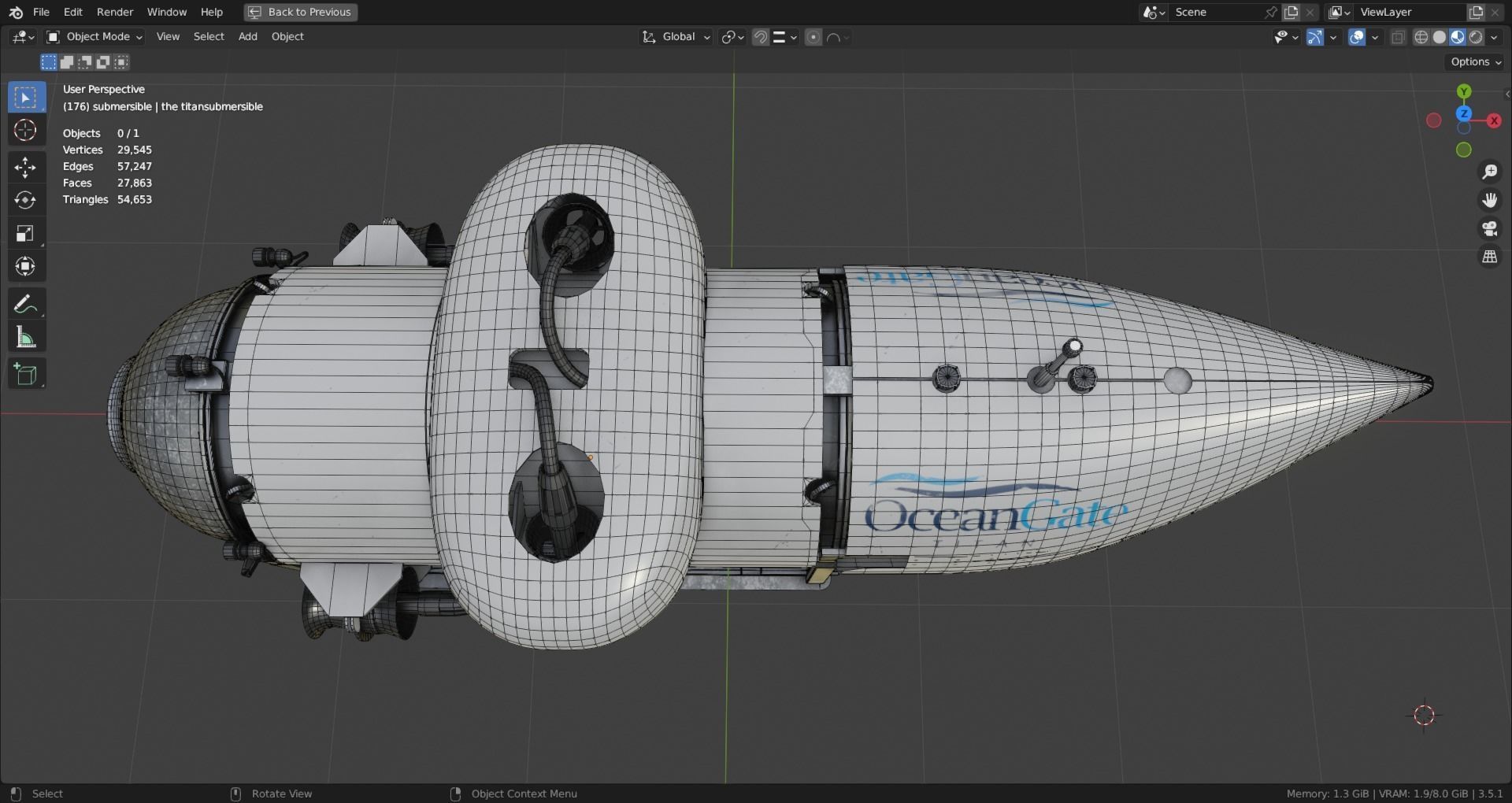Toggle proportional editing button
The height and width of the screenshot is (803, 1512).
(813, 37)
